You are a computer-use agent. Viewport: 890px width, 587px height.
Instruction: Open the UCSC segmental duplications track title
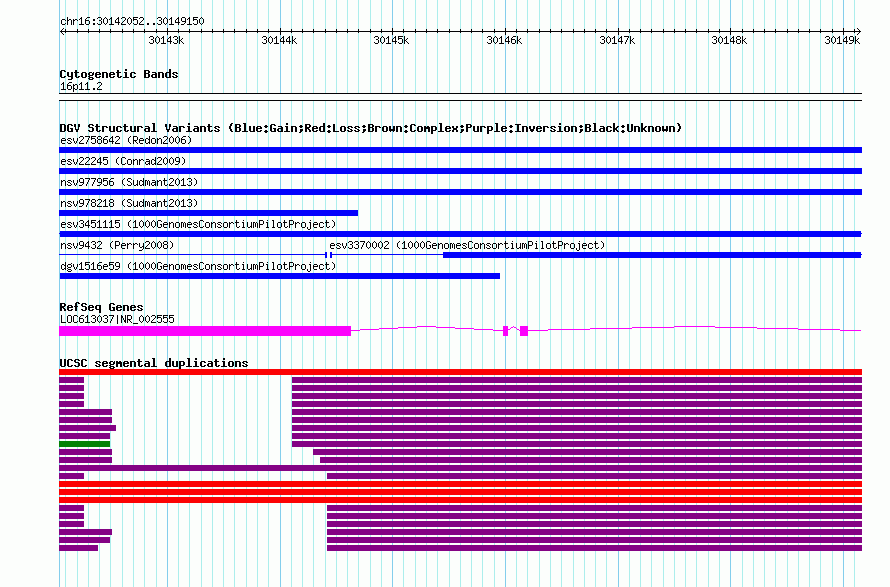[154, 363]
